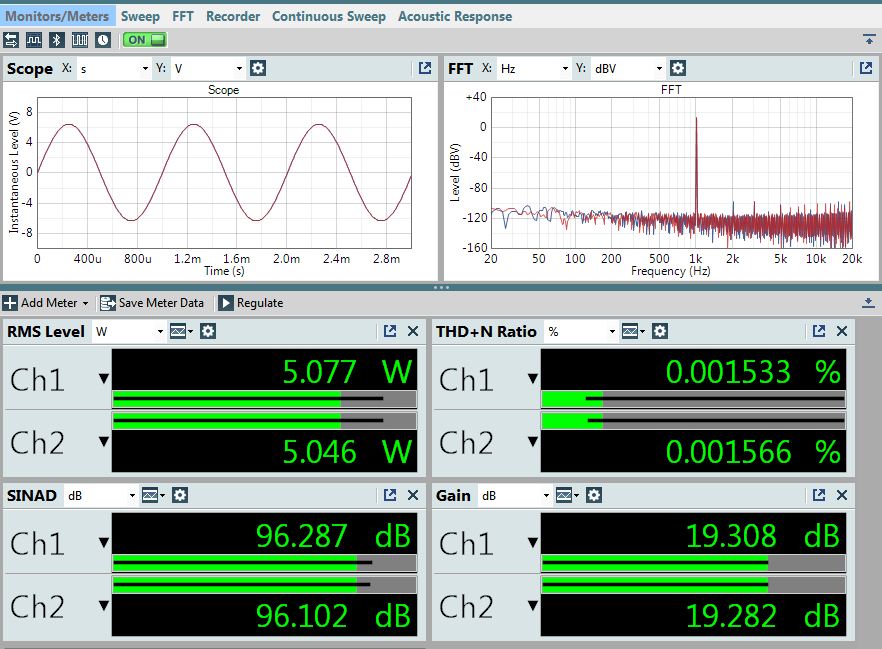Screen dimensions: 882x649
Task: Click Add Meter button
Action: (46, 303)
